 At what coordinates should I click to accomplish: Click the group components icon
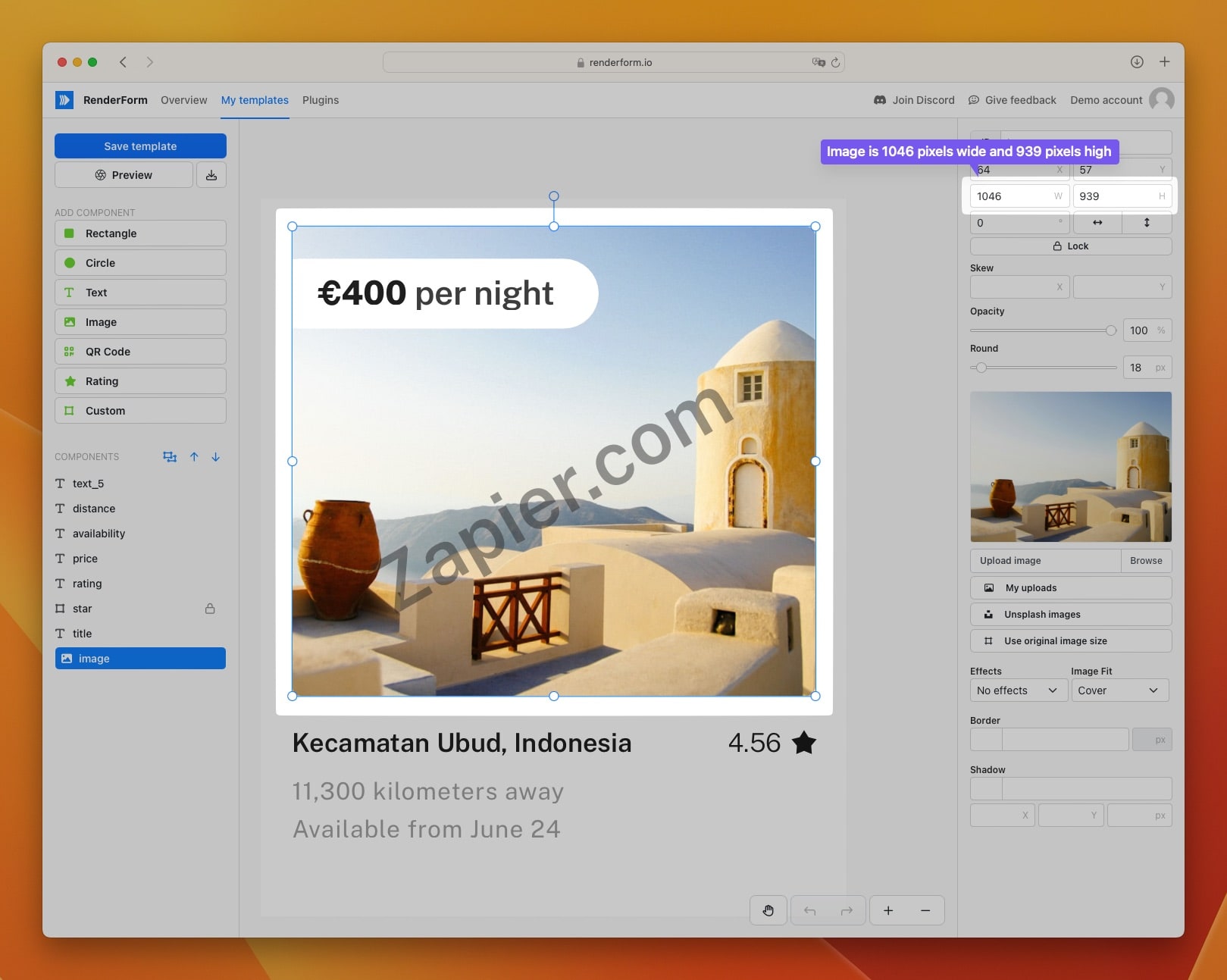[170, 457]
